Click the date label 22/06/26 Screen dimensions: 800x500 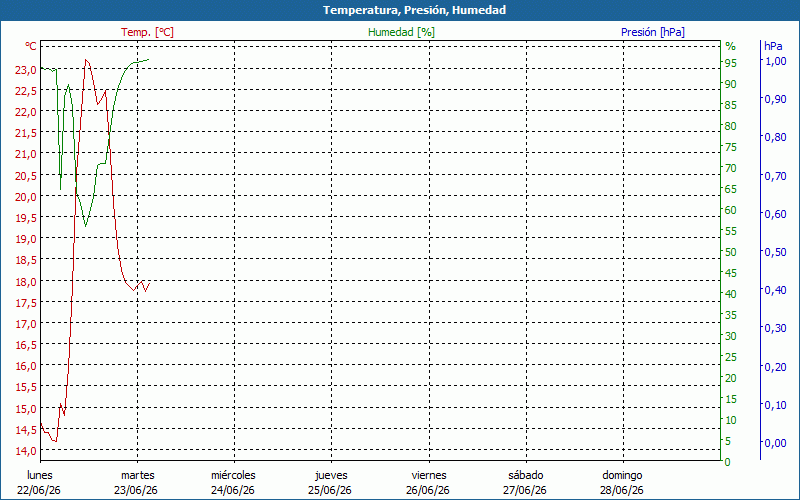point(39,490)
